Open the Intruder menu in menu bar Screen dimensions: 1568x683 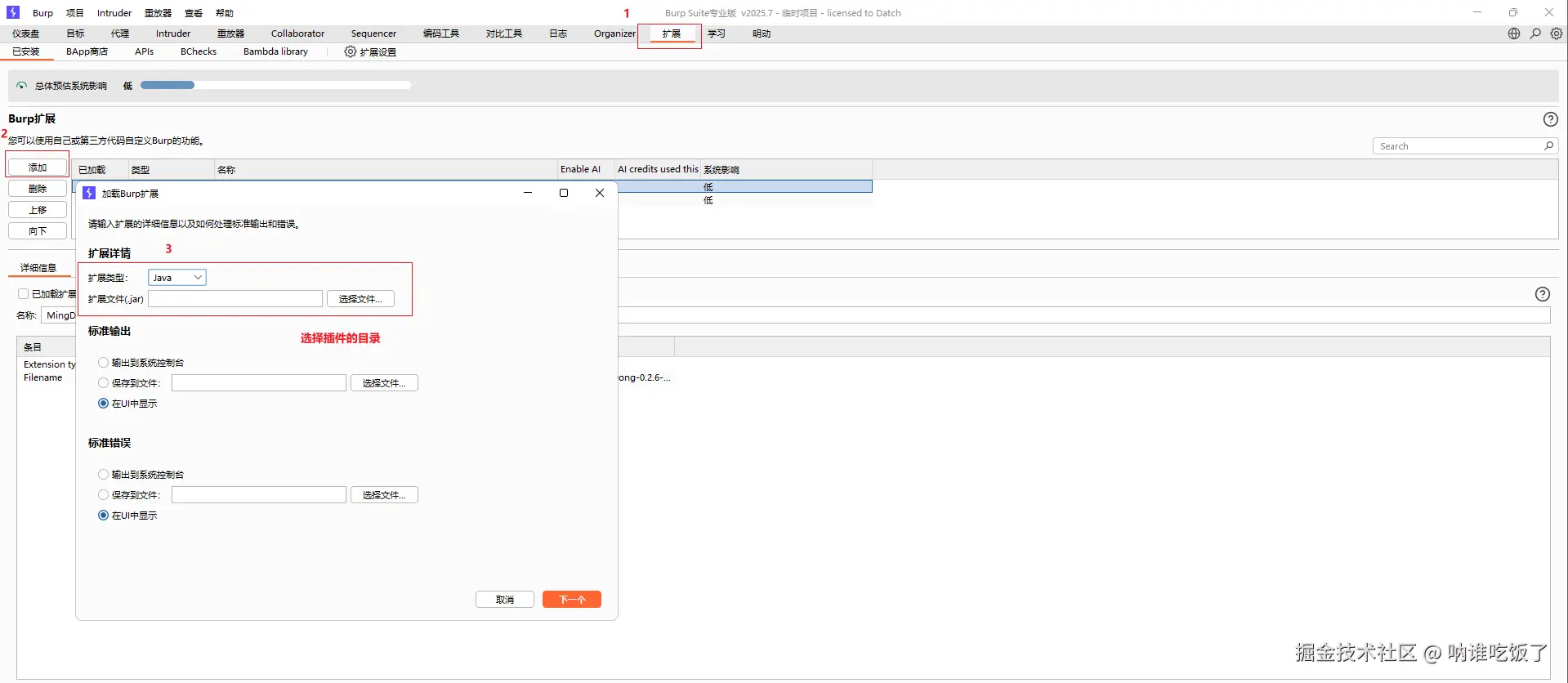[114, 13]
